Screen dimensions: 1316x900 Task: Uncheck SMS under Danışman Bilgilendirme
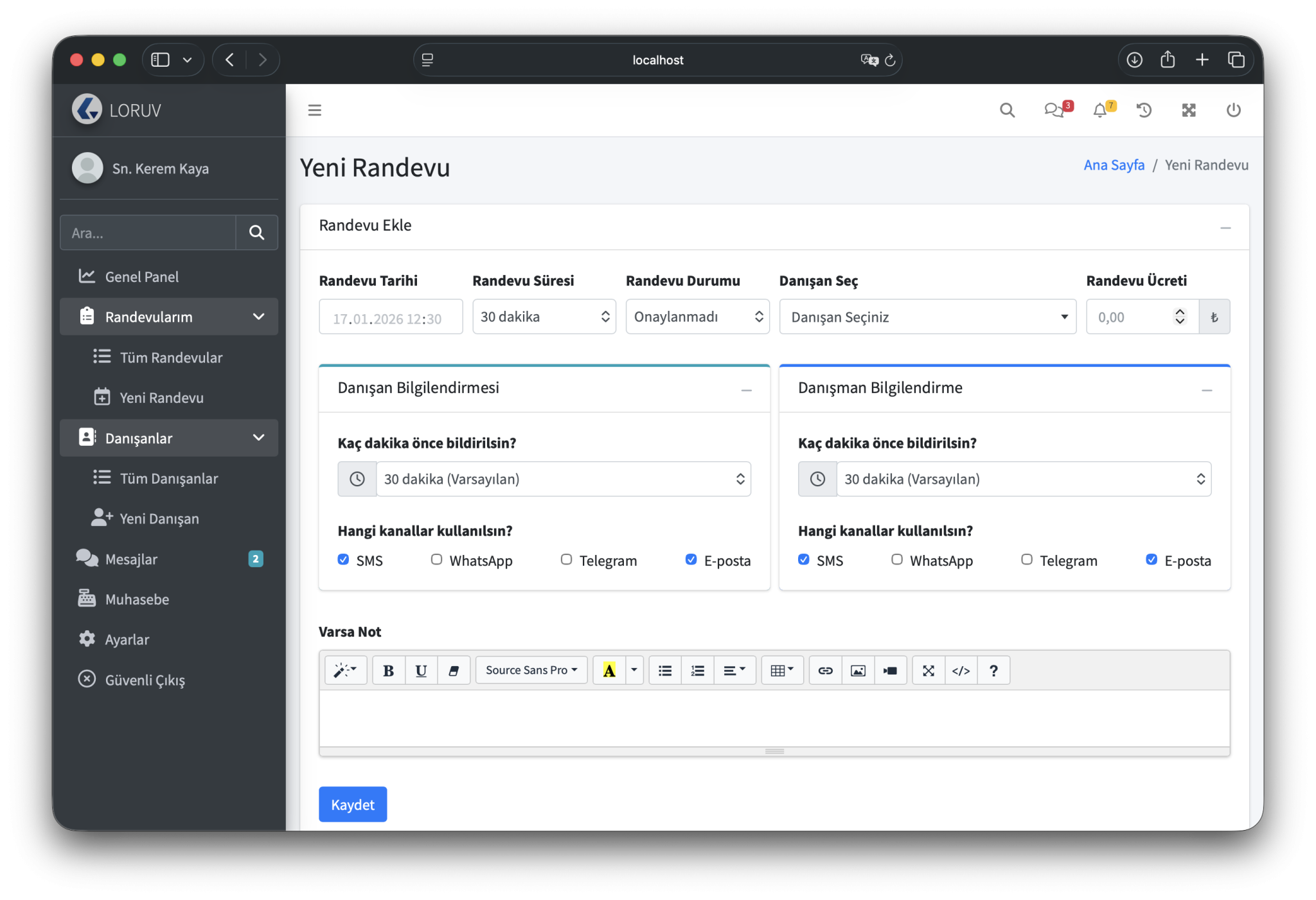pyautogui.click(x=803, y=560)
